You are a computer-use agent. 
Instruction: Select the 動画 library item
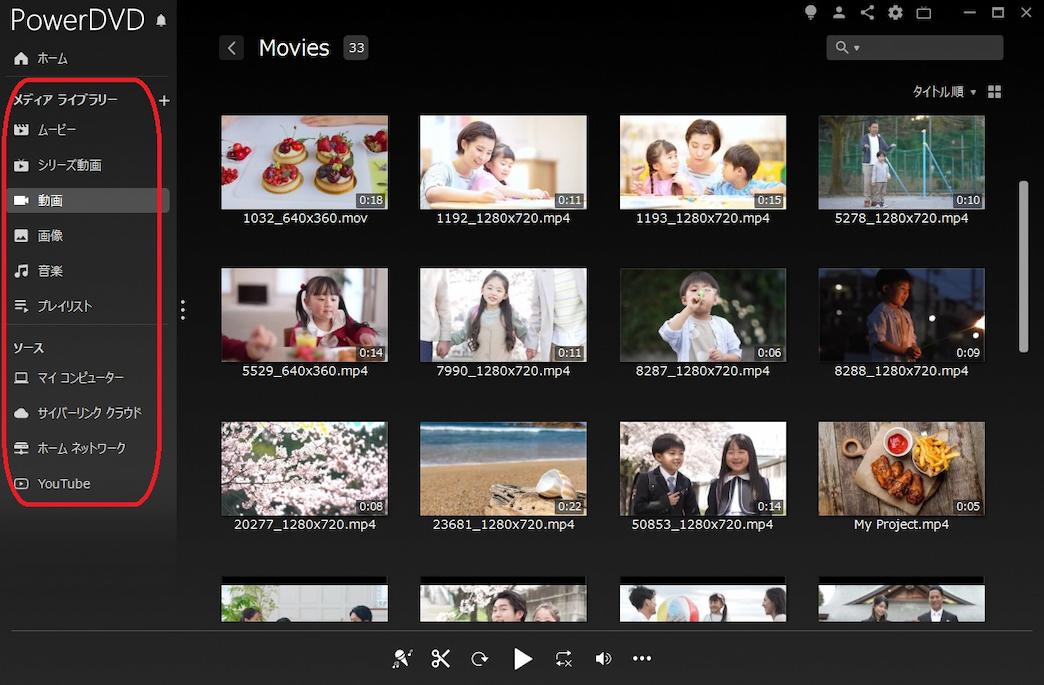[87, 200]
